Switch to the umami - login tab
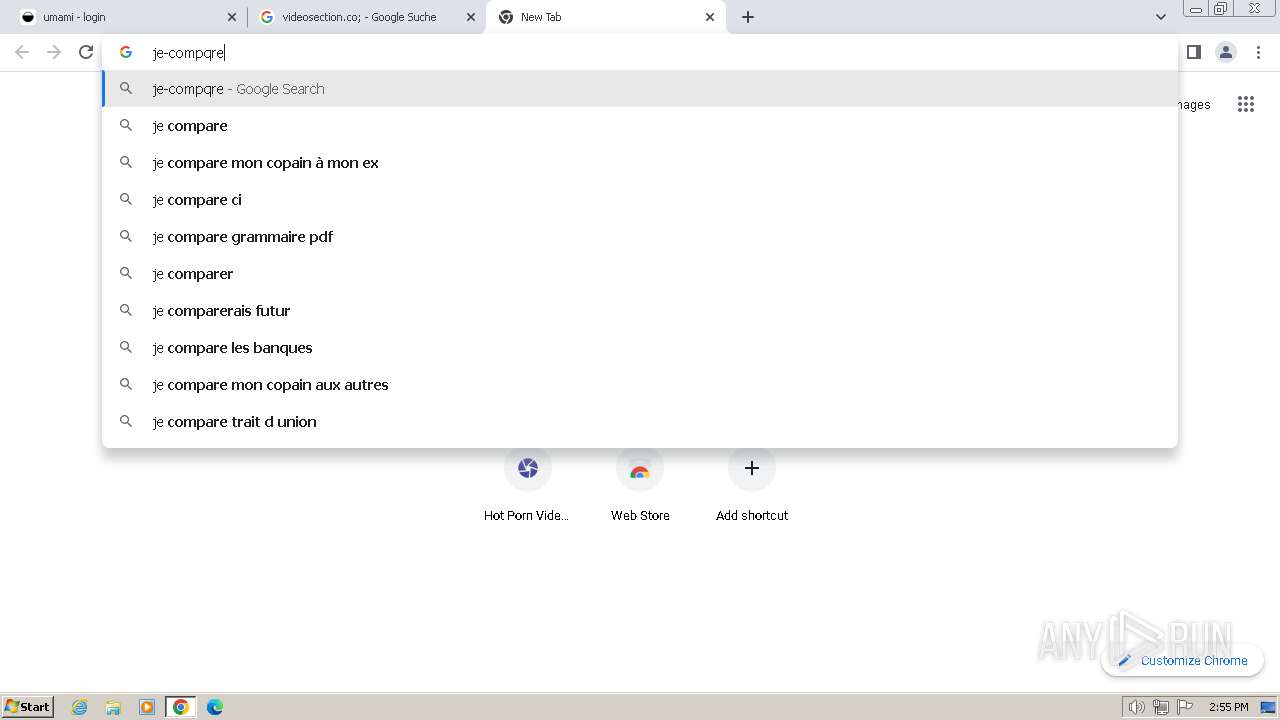Image resolution: width=1280 pixels, height=720 pixels. point(124,17)
